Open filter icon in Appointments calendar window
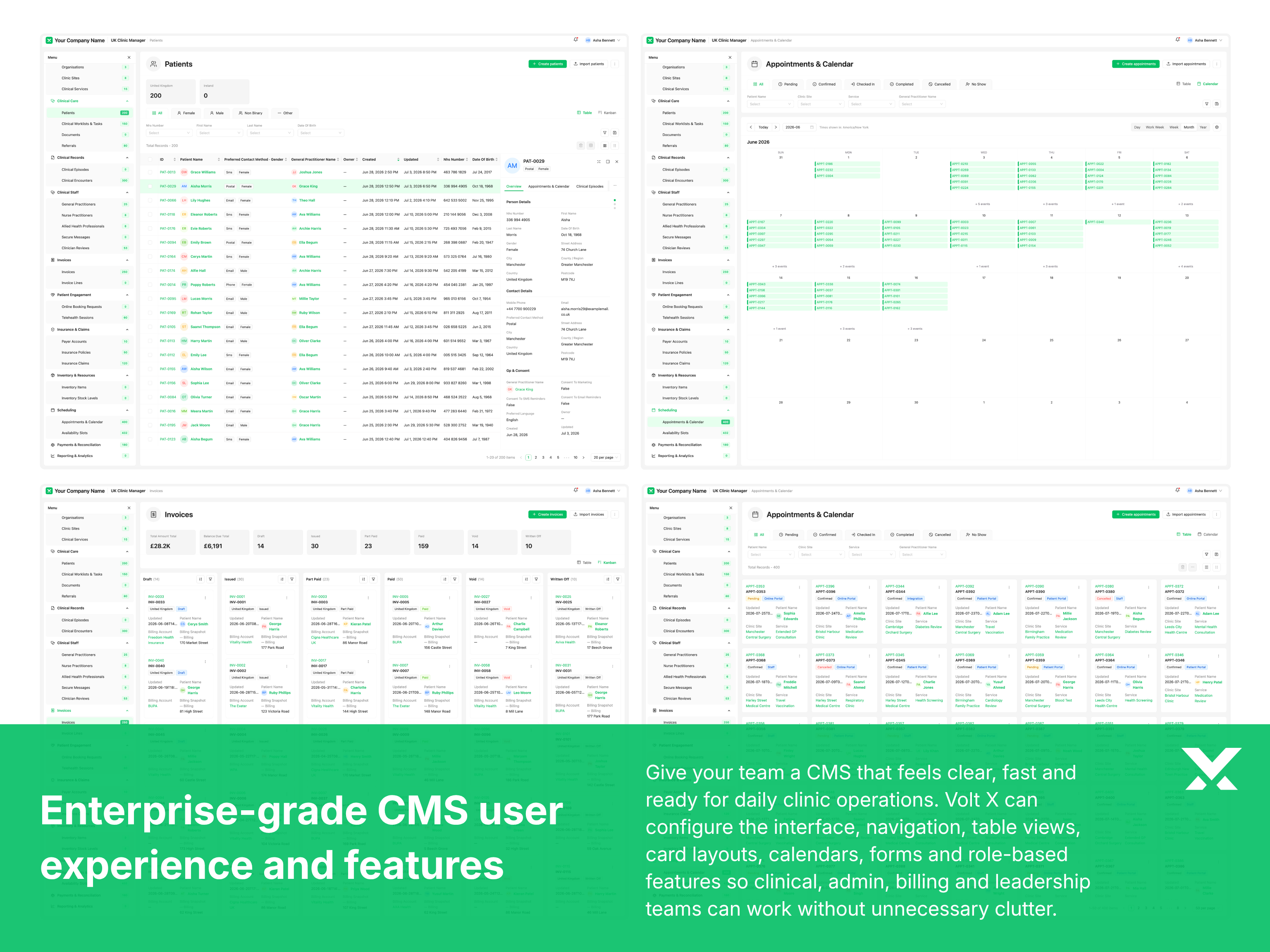Screen dimensions: 1270x952 [x=1207, y=104]
